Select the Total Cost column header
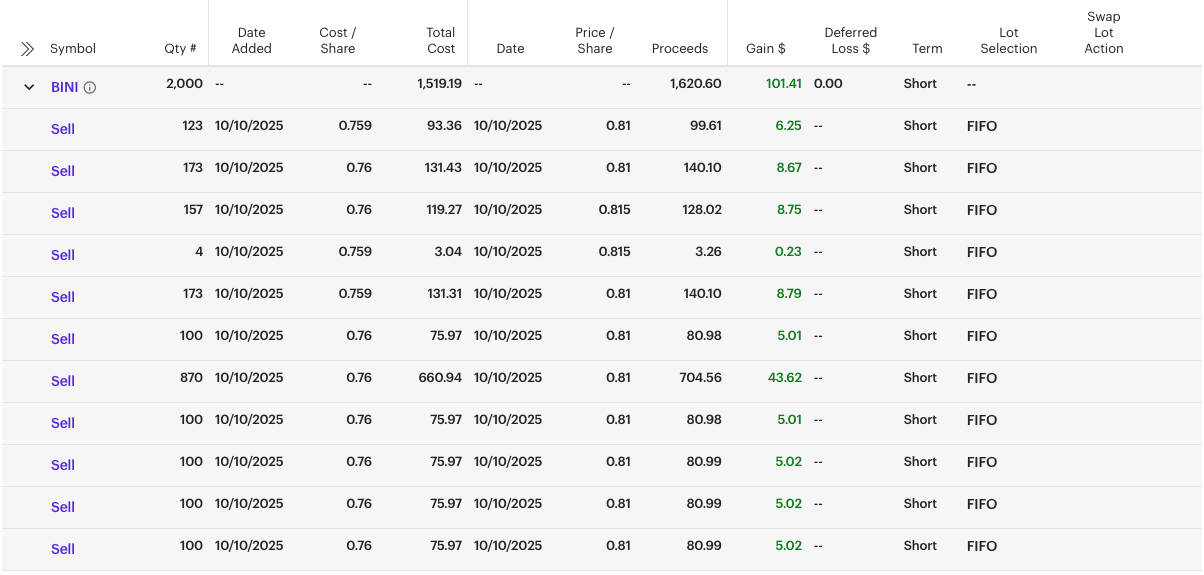This screenshot has width=1204, height=575. pos(440,40)
